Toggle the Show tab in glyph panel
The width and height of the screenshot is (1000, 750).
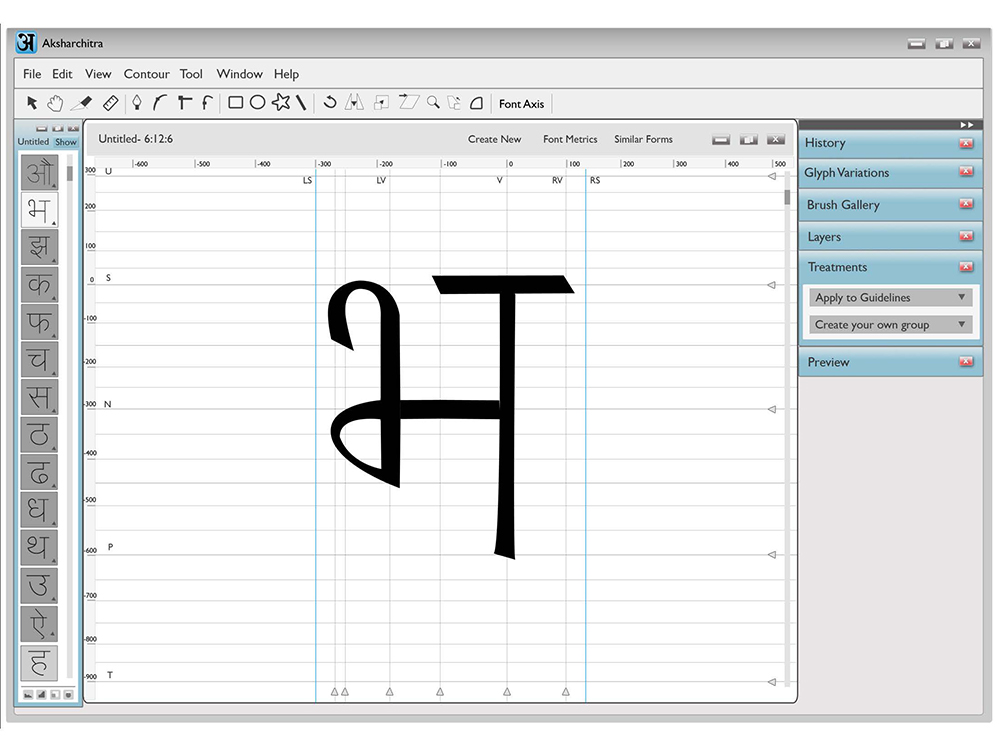(66, 142)
